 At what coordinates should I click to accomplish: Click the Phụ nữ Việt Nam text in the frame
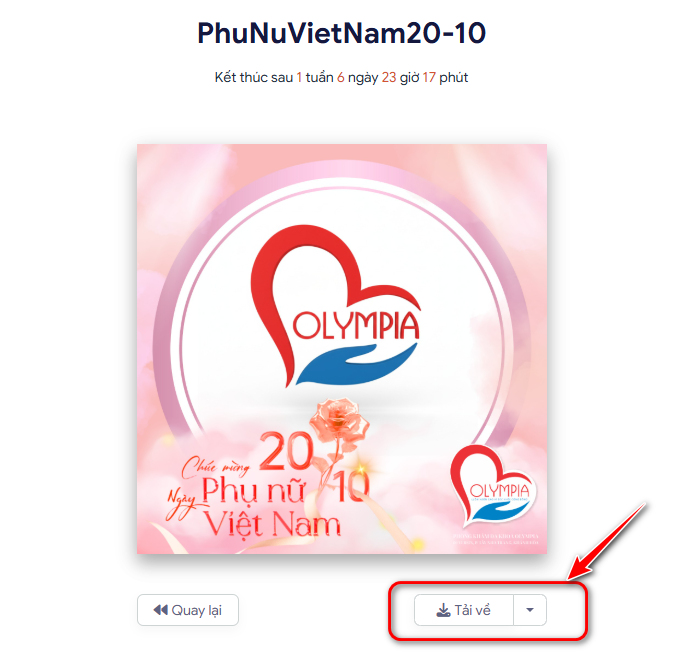(272, 507)
